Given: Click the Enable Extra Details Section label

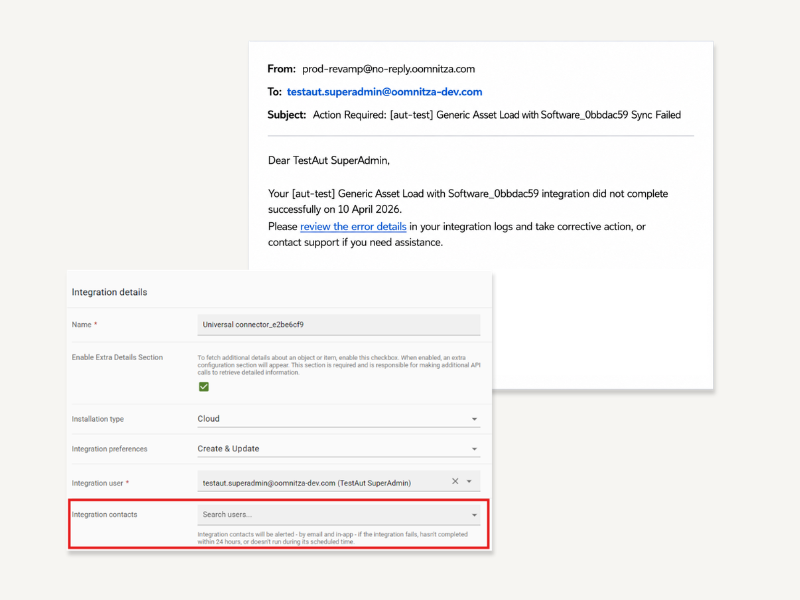Looking at the screenshot, I should click(117, 357).
